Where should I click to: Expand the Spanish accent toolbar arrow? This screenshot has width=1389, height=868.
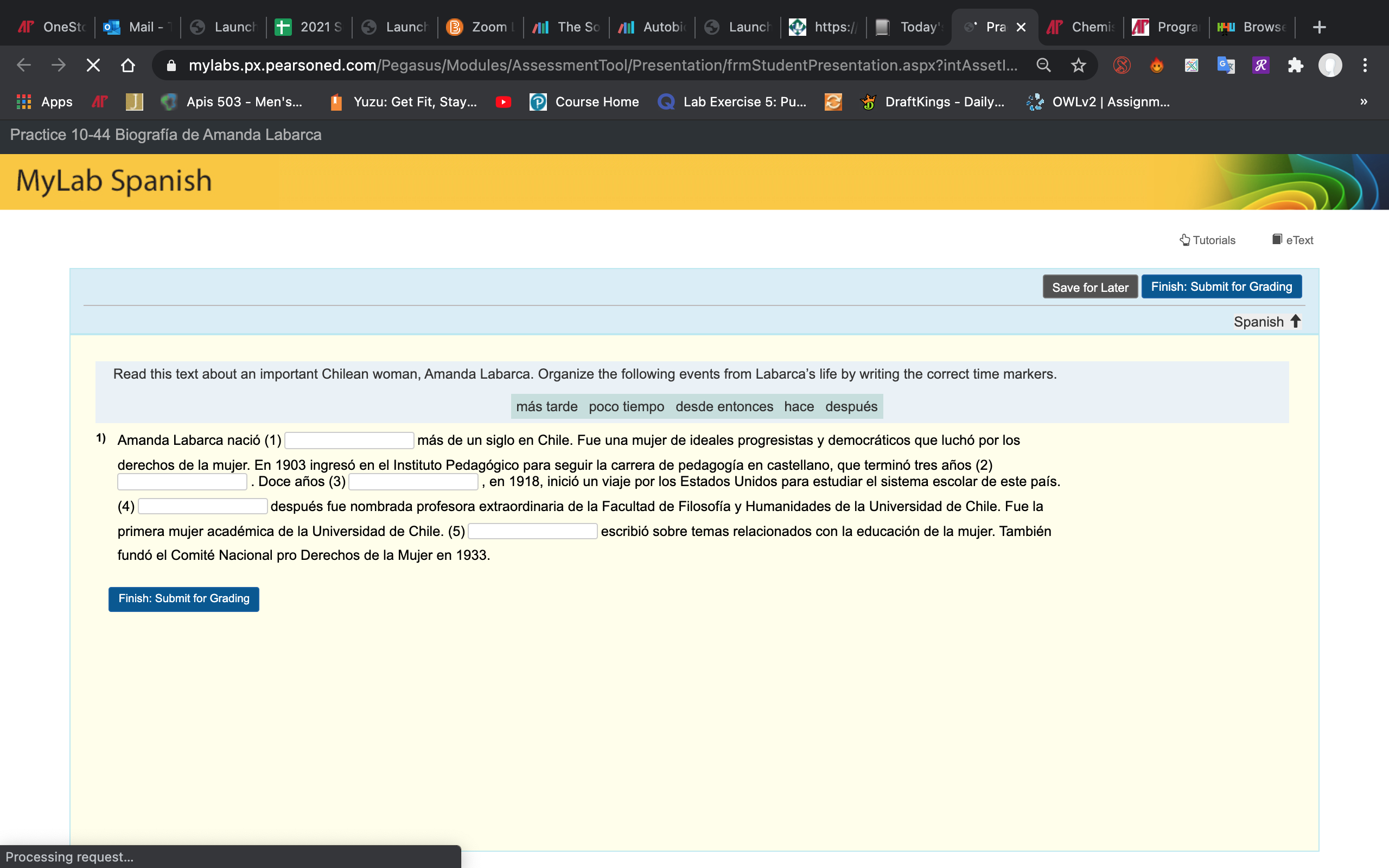(x=1296, y=321)
